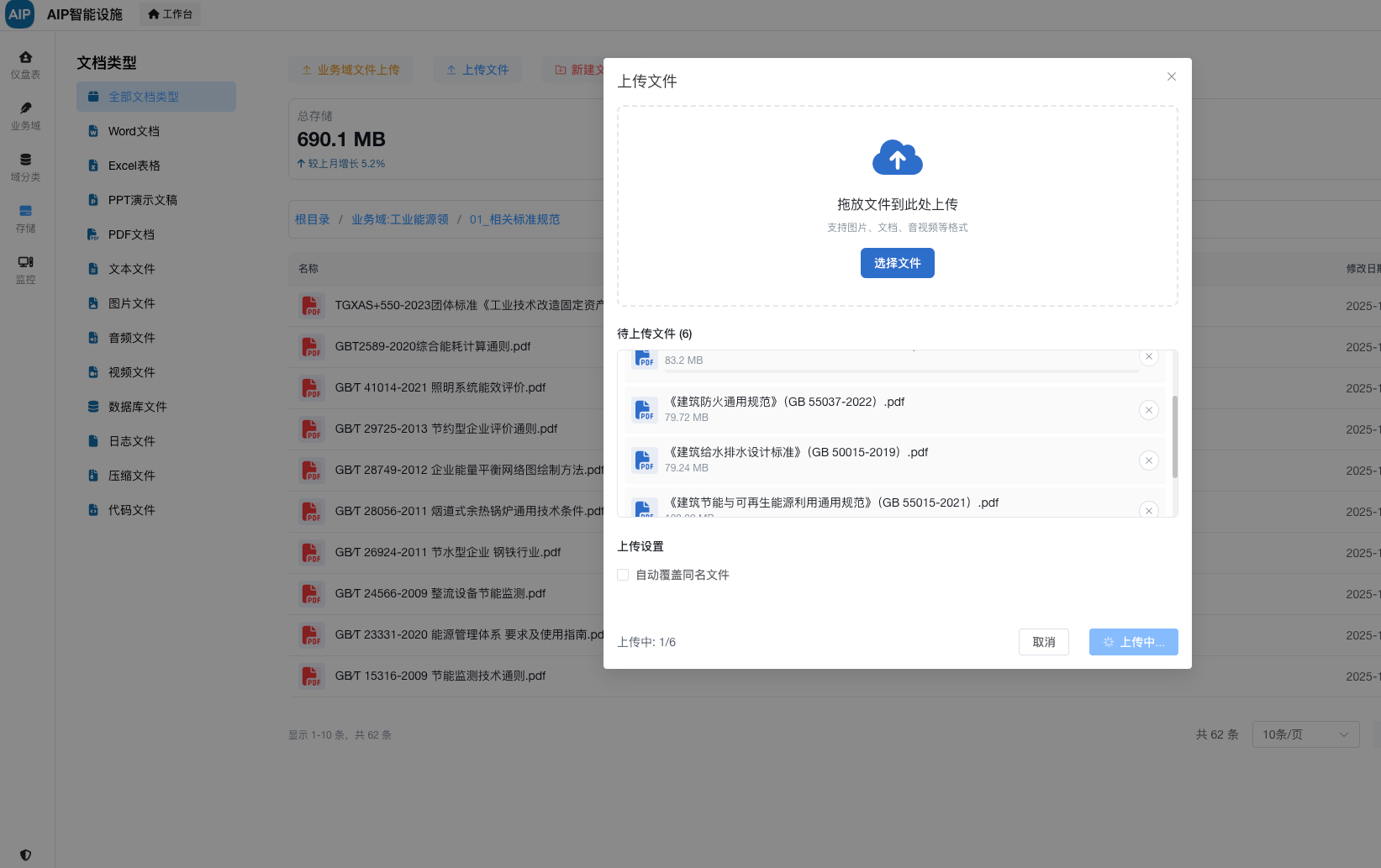Click the shield icon at bottom left
The width and height of the screenshot is (1381, 868).
point(25,855)
